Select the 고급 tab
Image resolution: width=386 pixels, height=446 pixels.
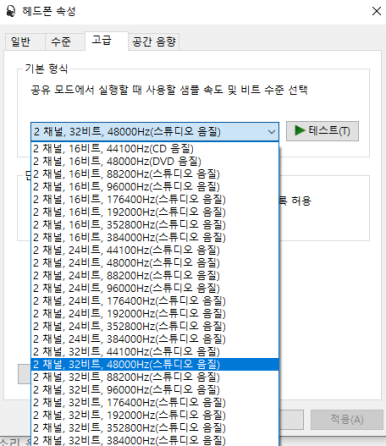pos(106,41)
